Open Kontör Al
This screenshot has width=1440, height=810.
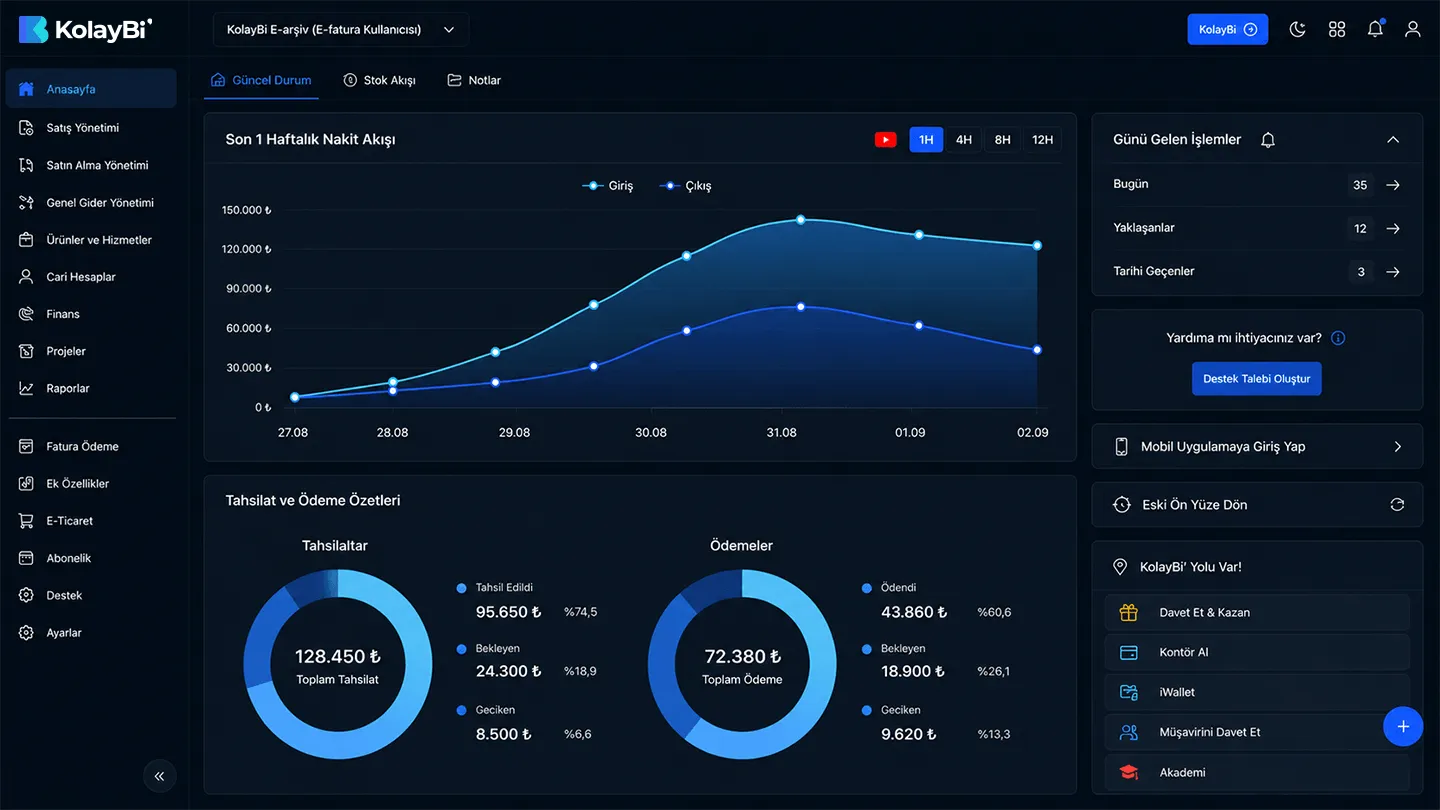1257,652
